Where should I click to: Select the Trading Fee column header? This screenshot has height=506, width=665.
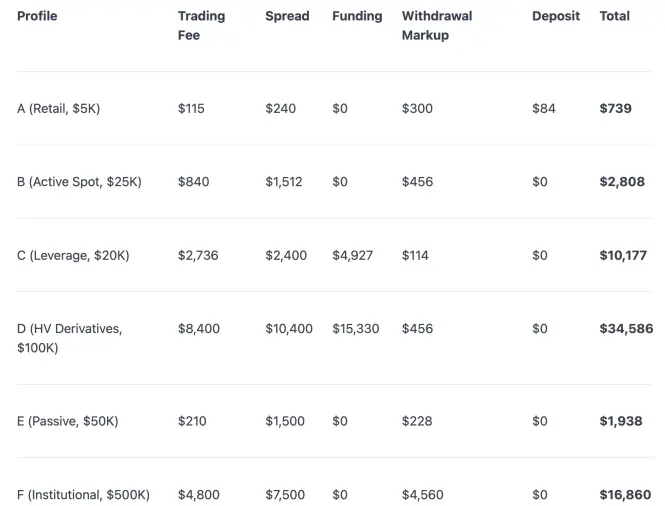[x=201, y=25]
